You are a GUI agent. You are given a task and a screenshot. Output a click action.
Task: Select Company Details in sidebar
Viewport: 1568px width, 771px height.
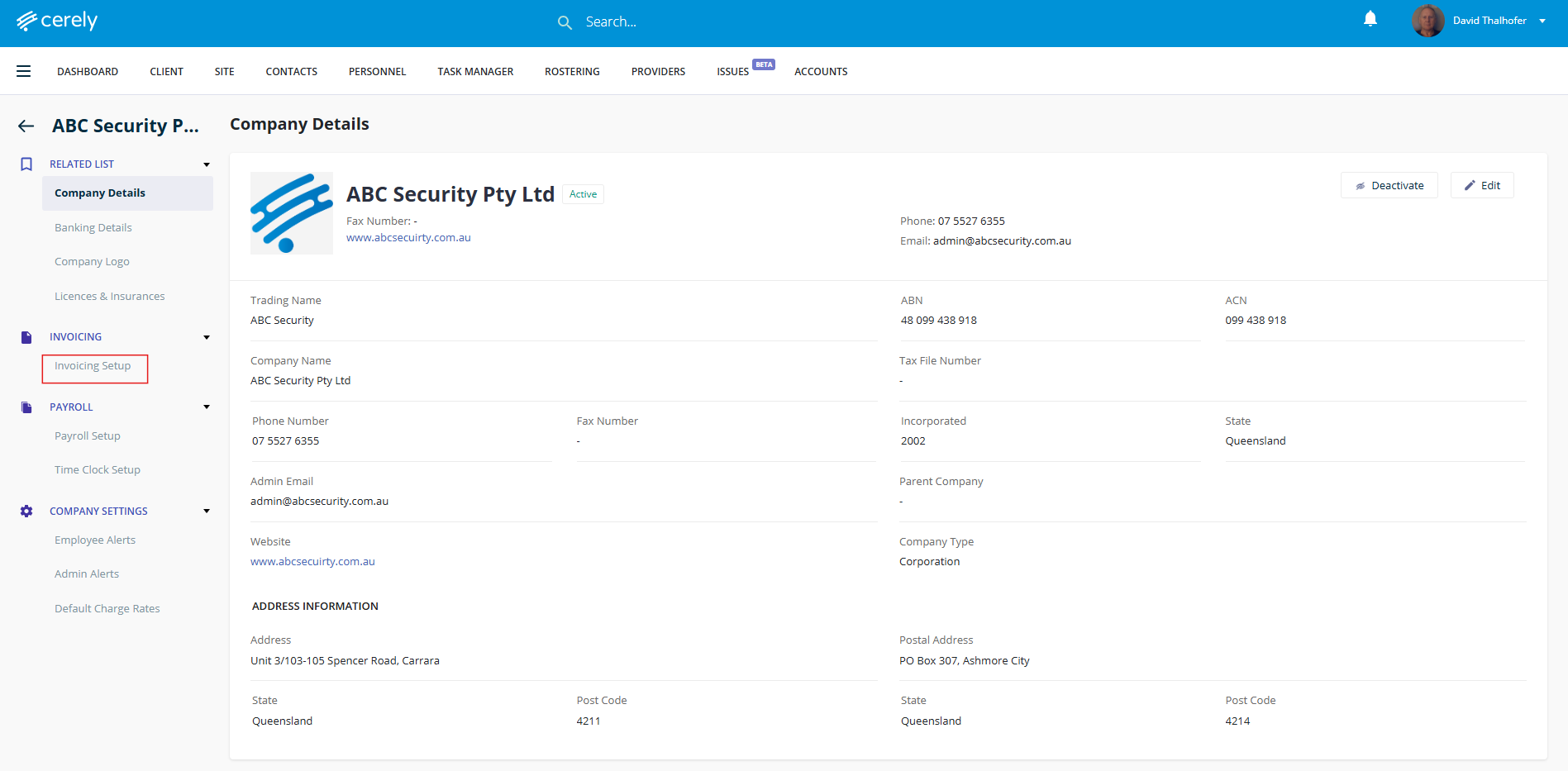pyautogui.click(x=127, y=193)
